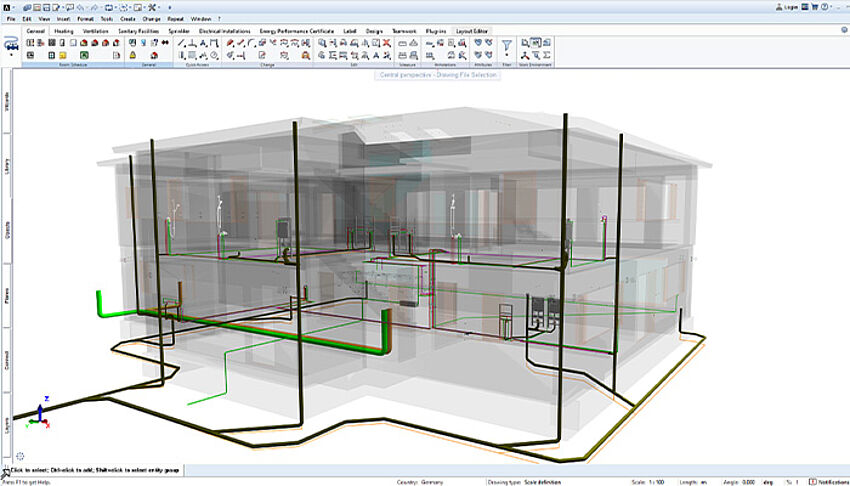Click the red X delete icon
This screenshot has height=486, width=850.
(385, 44)
